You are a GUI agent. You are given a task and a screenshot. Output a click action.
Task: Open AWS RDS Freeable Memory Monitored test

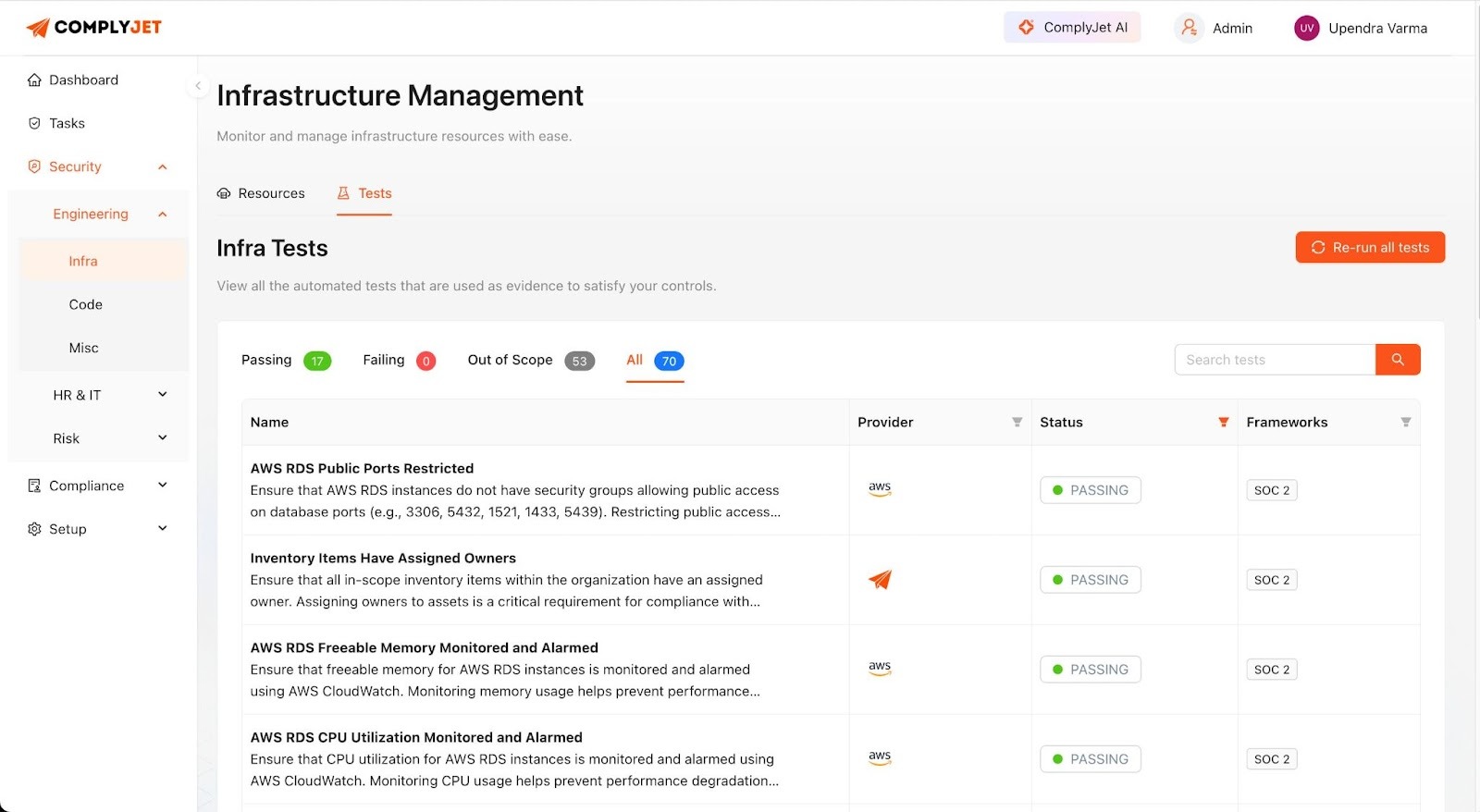click(424, 648)
